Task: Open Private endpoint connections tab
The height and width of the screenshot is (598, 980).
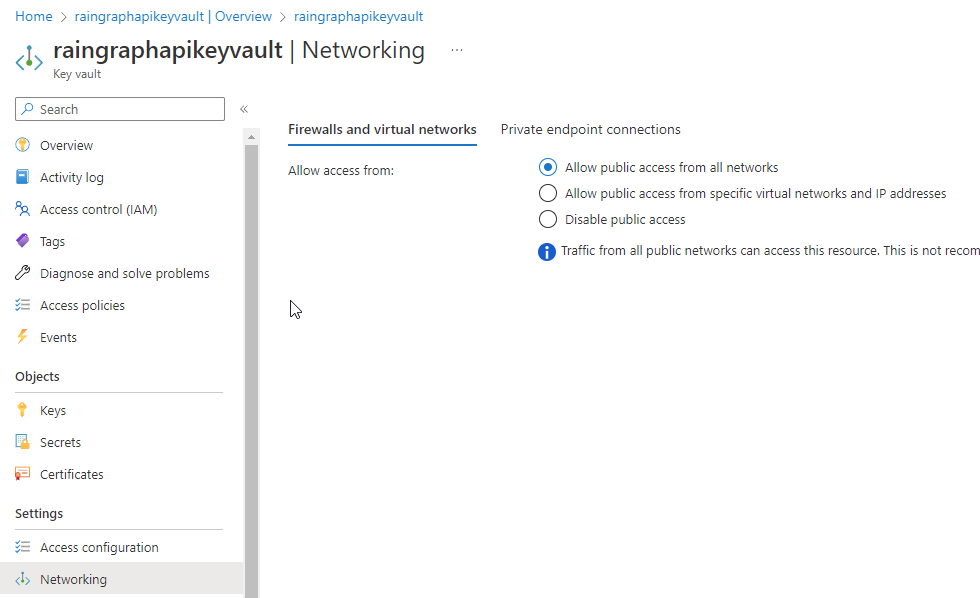Action: pos(590,129)
